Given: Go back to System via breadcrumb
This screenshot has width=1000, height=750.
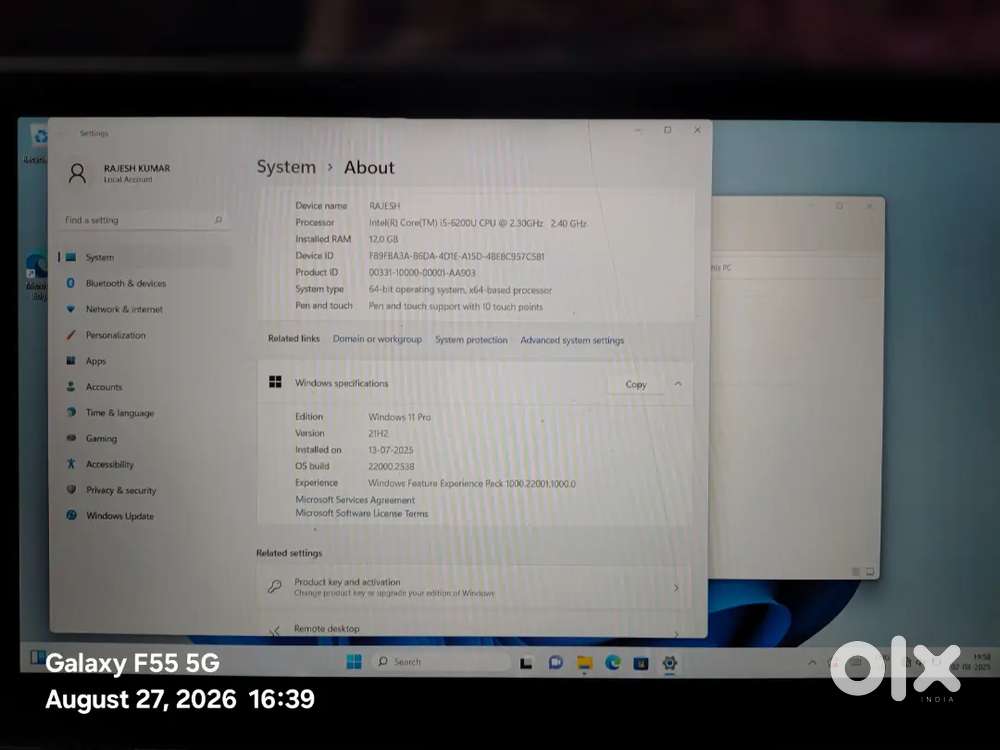Looking at the screenshot, I should point(286,167).
